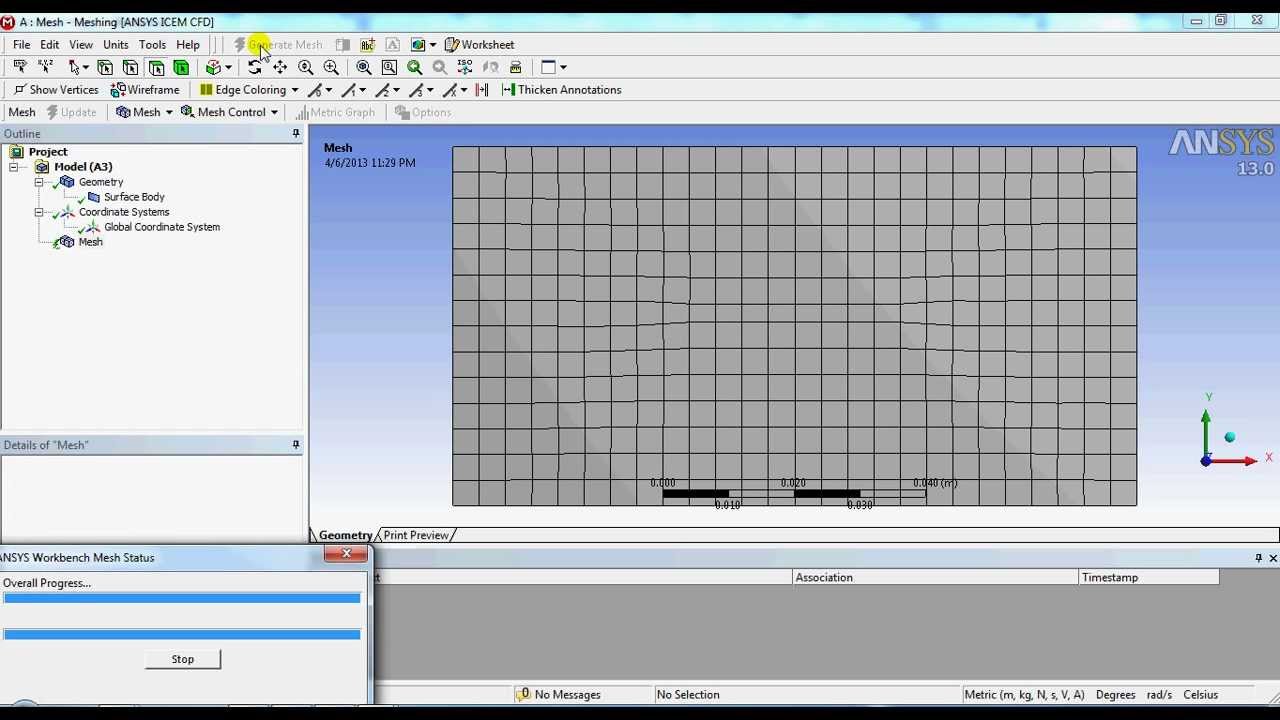Toggle Show Vertices

click(x=56, y=90)
